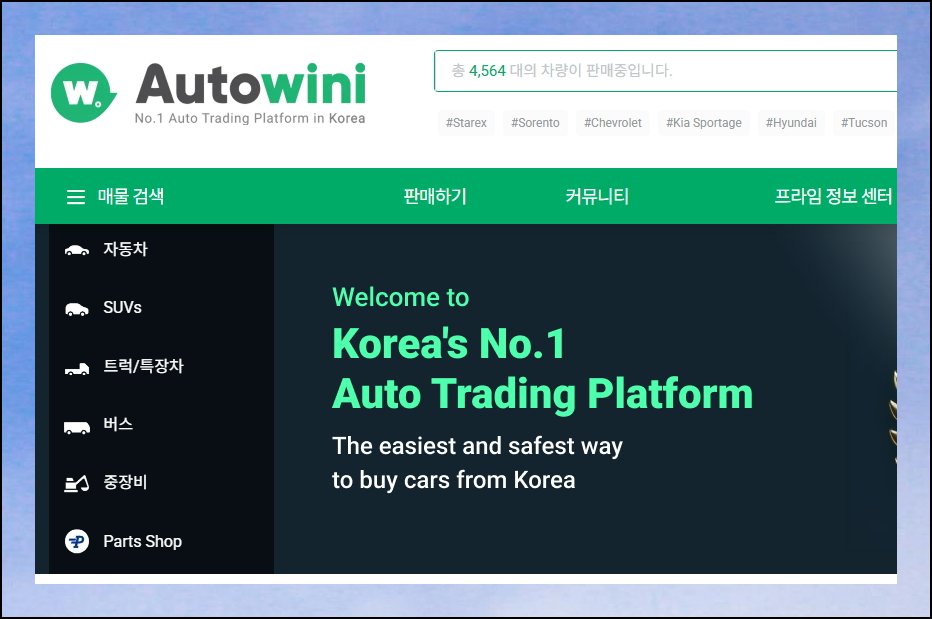Viewport: 932px width, 619px height.
Task: Select the #Sorento hashtag
Action: click(x=535, y=122)
